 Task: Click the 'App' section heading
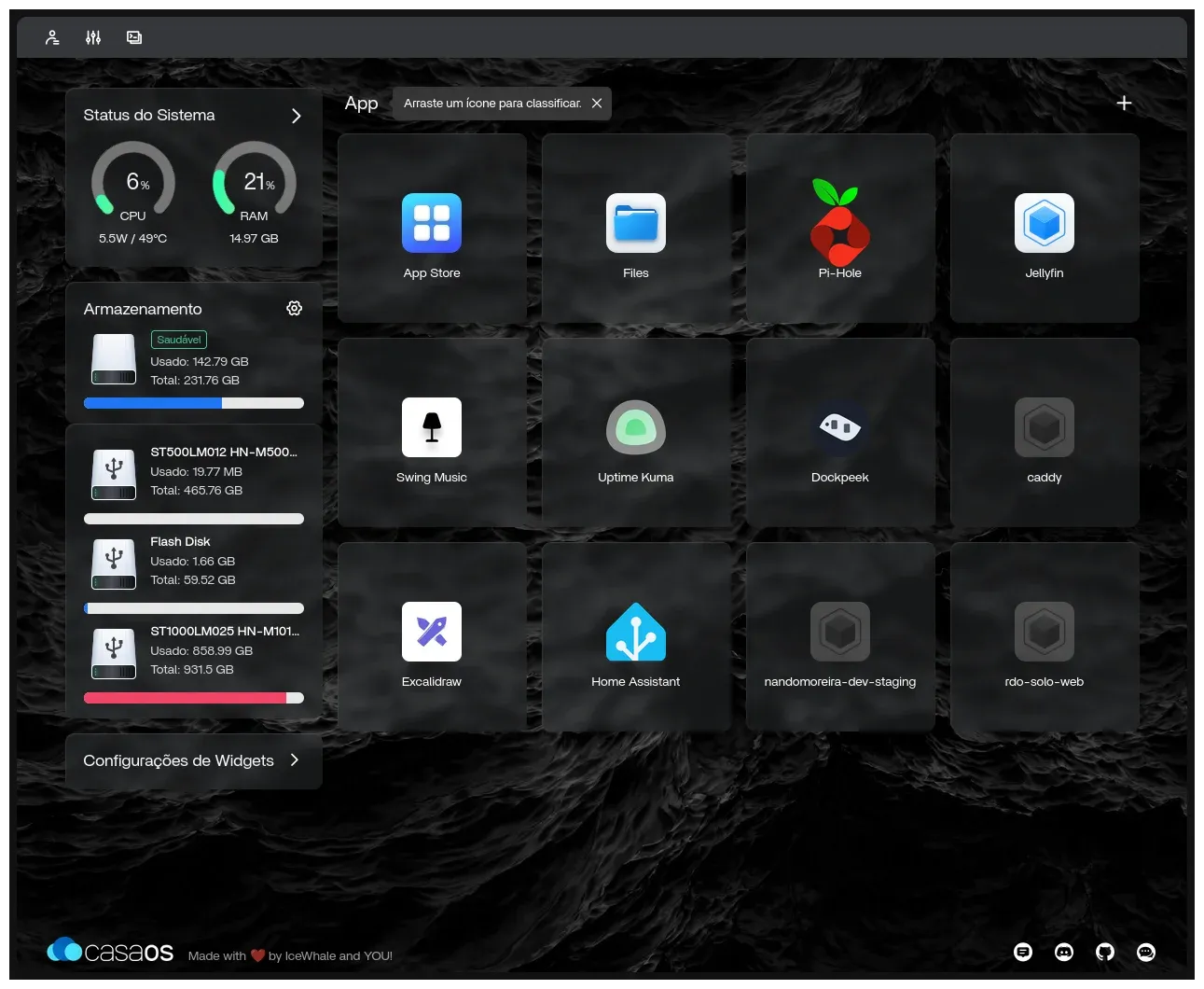pos(362,104)
